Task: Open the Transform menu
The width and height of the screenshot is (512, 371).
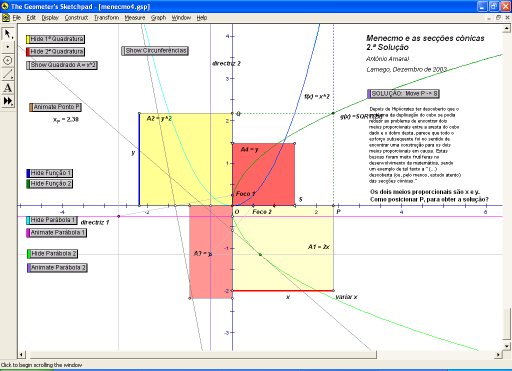Action: coord(106,18)
